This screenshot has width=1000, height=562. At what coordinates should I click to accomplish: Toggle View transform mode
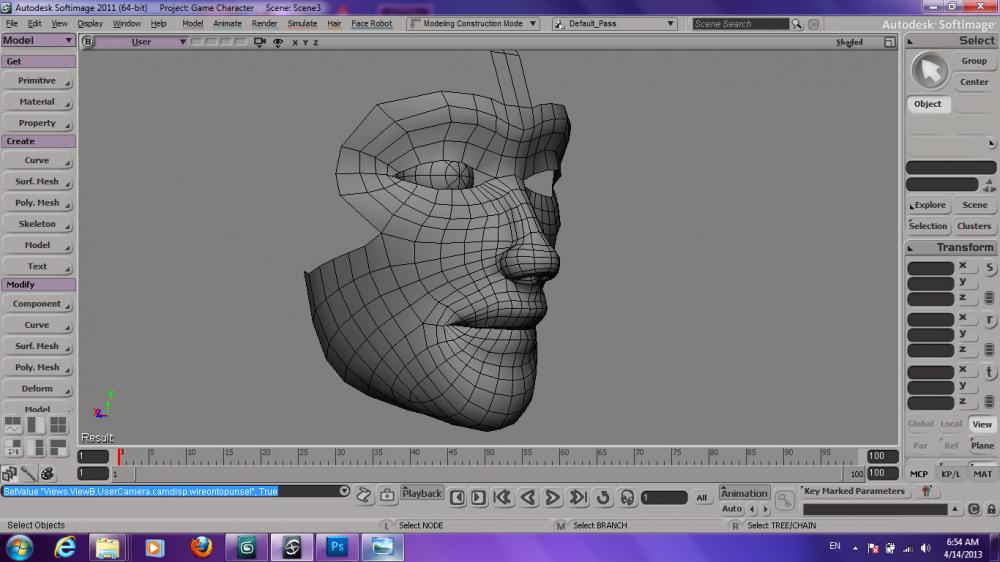pyautogui.click(x=982, y=424)
